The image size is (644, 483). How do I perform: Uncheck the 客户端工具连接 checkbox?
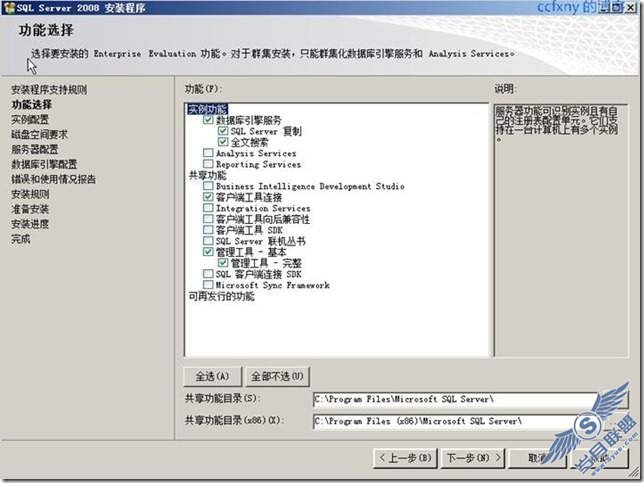coord(208,197)
